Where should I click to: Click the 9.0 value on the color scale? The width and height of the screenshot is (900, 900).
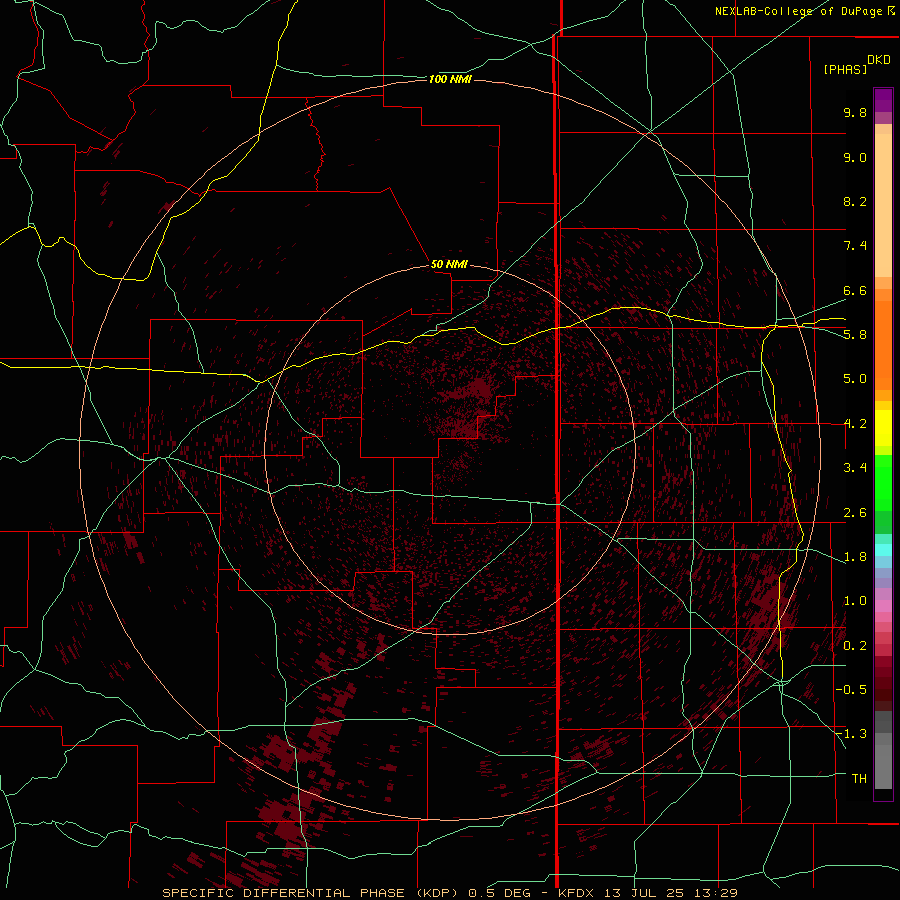855,157
